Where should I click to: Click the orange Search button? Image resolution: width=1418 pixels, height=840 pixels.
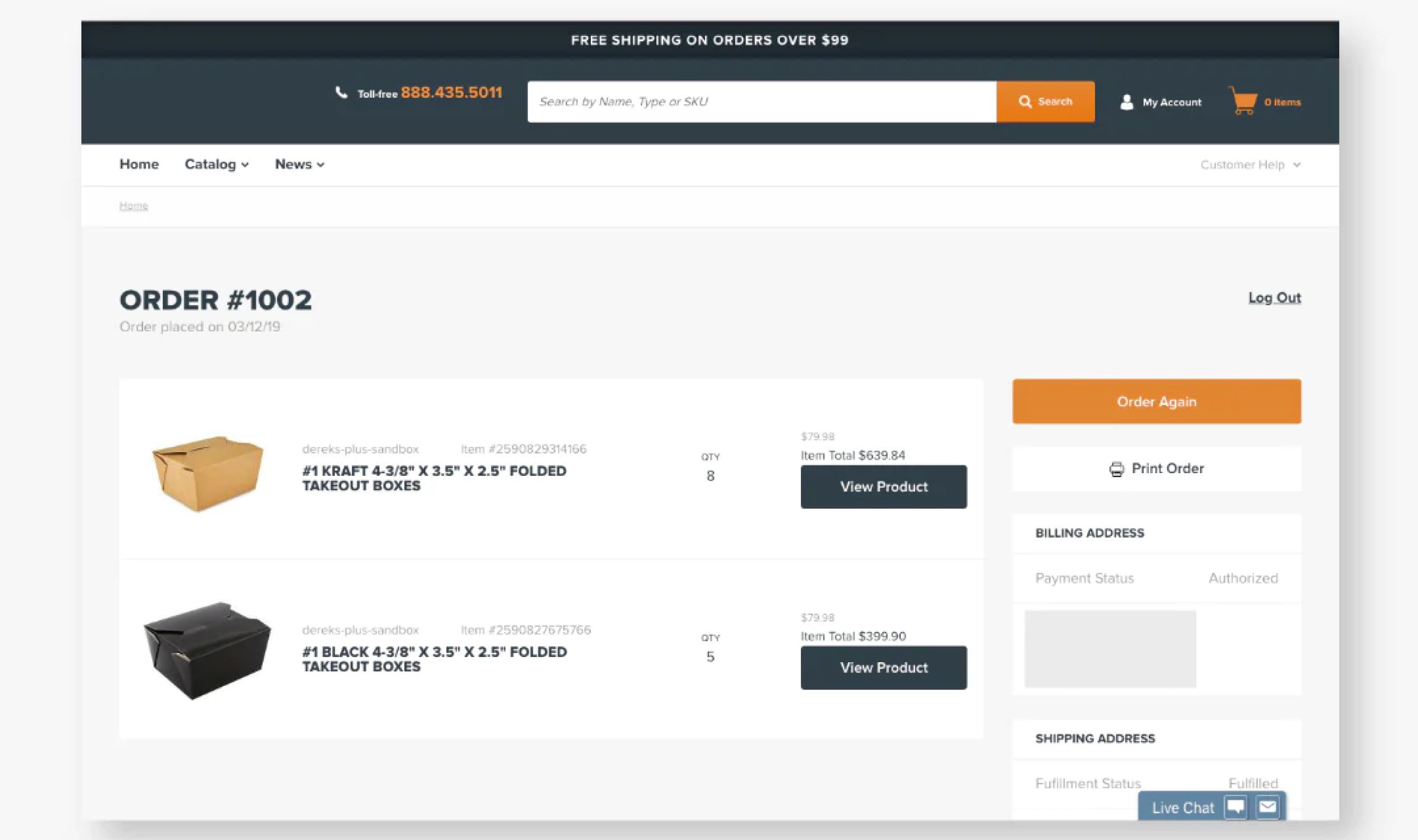(x=1046, y=102)
